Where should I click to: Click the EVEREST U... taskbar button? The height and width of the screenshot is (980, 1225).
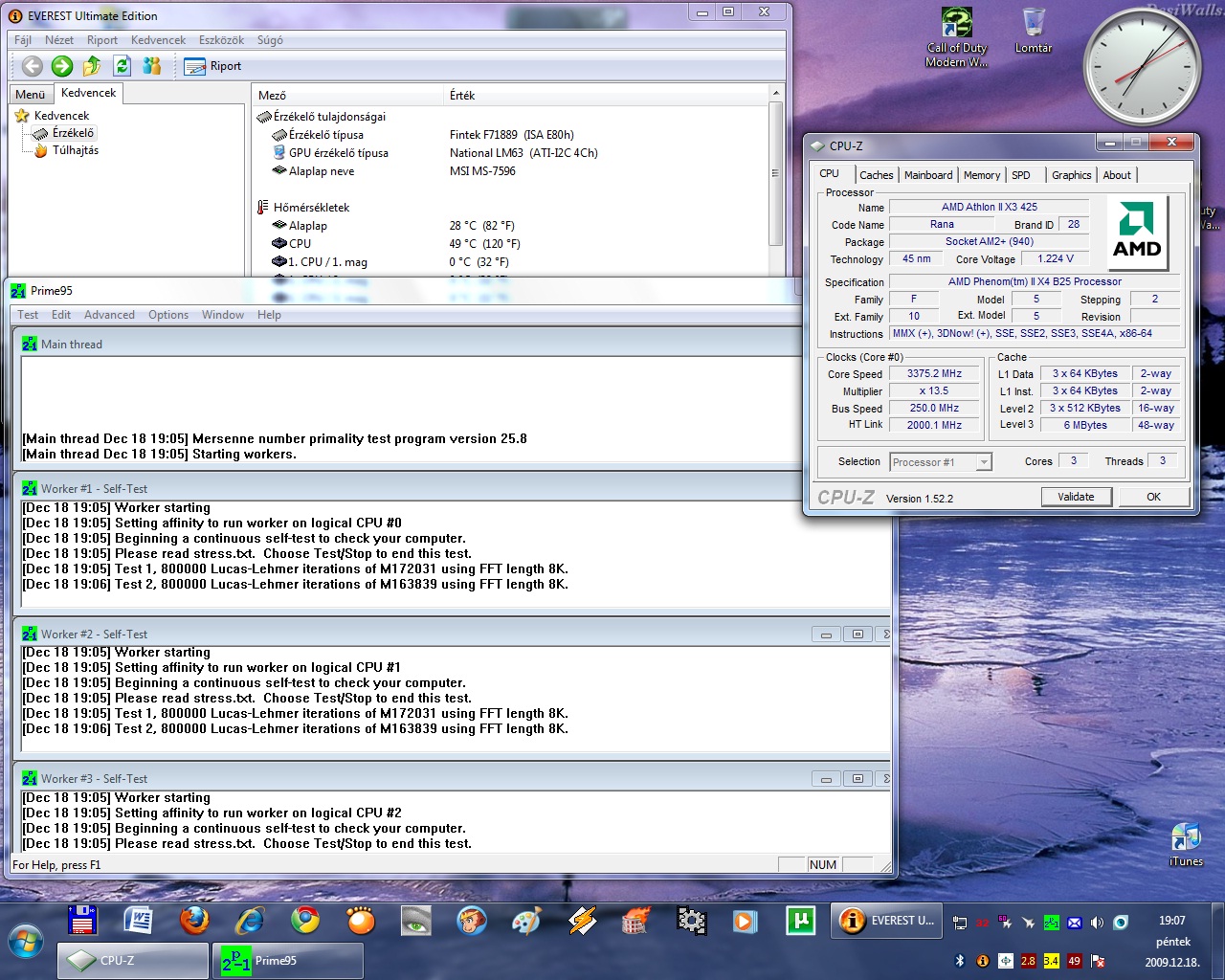(x=885, y=921)
